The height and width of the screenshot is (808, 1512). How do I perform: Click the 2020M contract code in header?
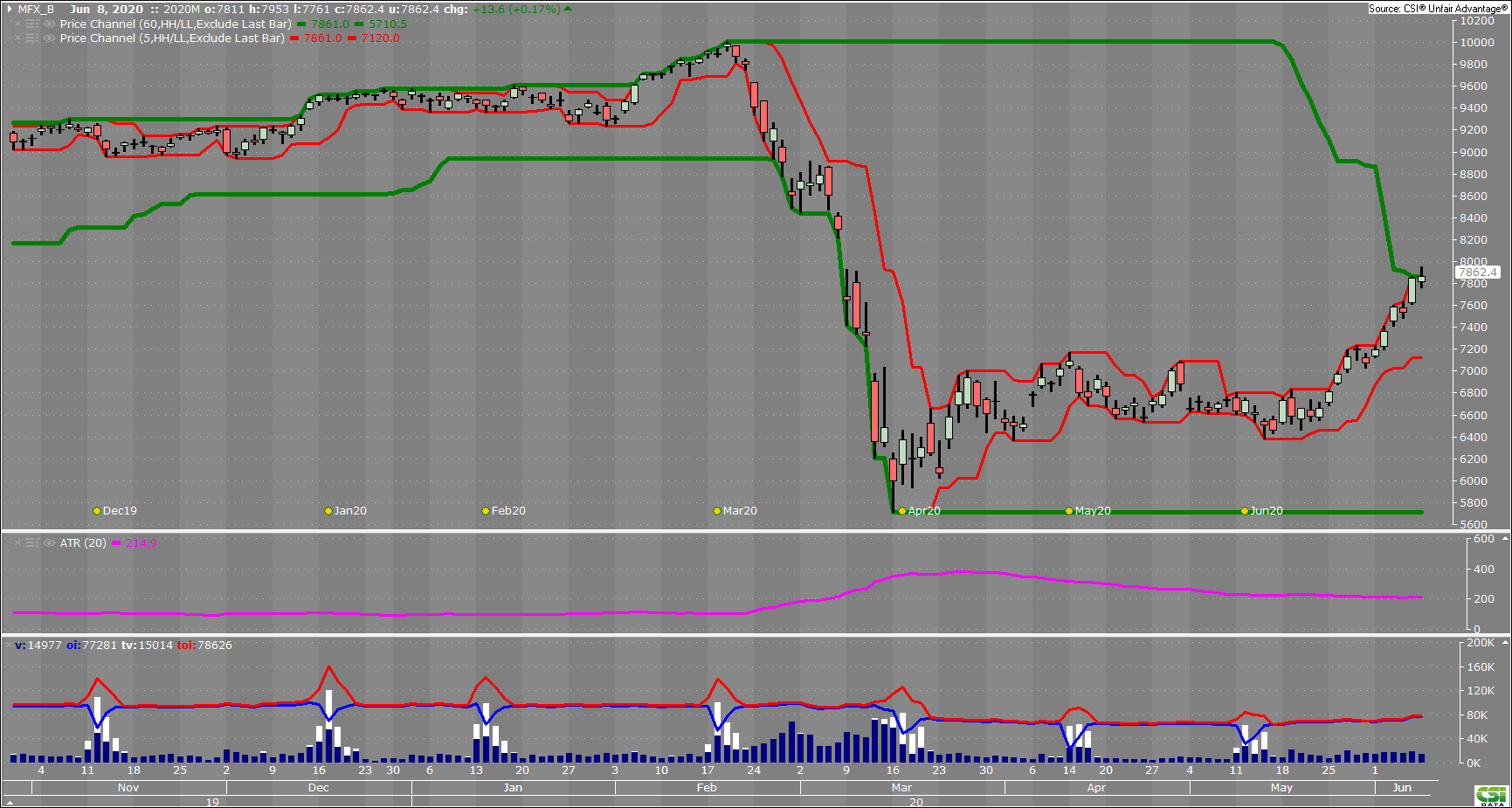(182, 10)
